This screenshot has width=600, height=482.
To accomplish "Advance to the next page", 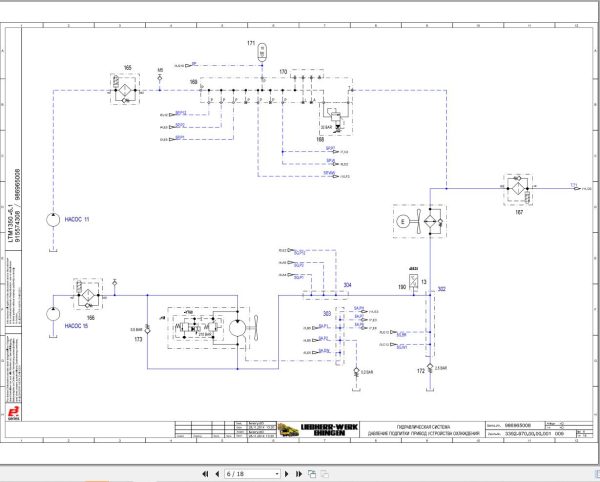I will point(287,474).
